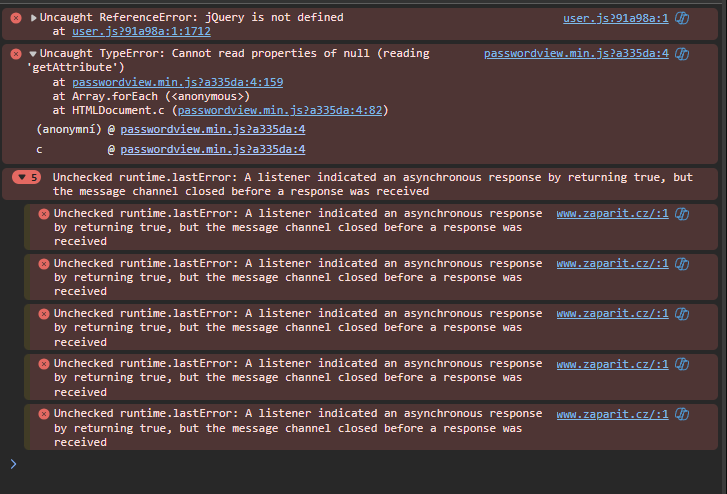
Task: Focus the console input prompt
Action: (x=360, y=464)
